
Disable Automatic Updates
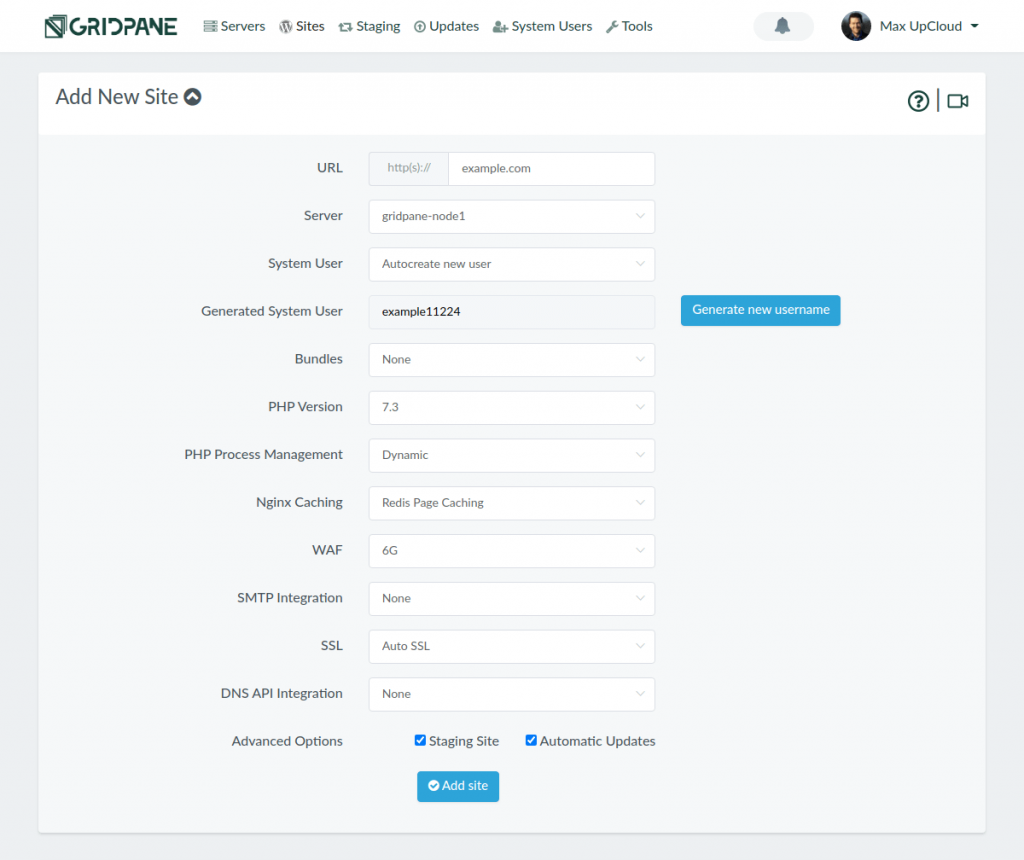tap(530, 740)
